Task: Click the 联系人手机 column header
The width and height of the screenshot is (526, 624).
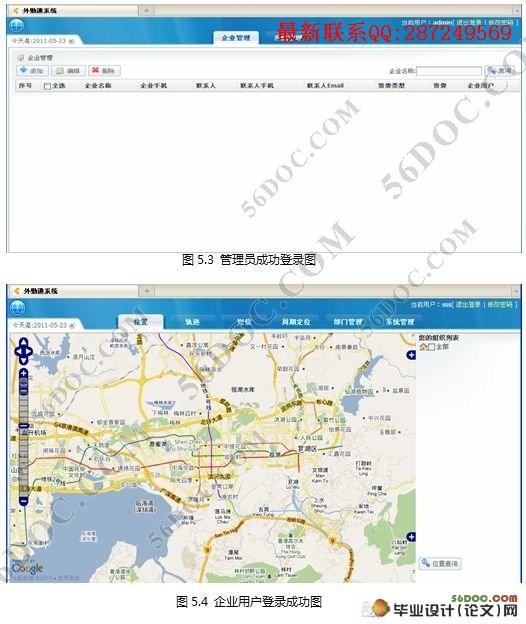Action: tap(257, 86)
